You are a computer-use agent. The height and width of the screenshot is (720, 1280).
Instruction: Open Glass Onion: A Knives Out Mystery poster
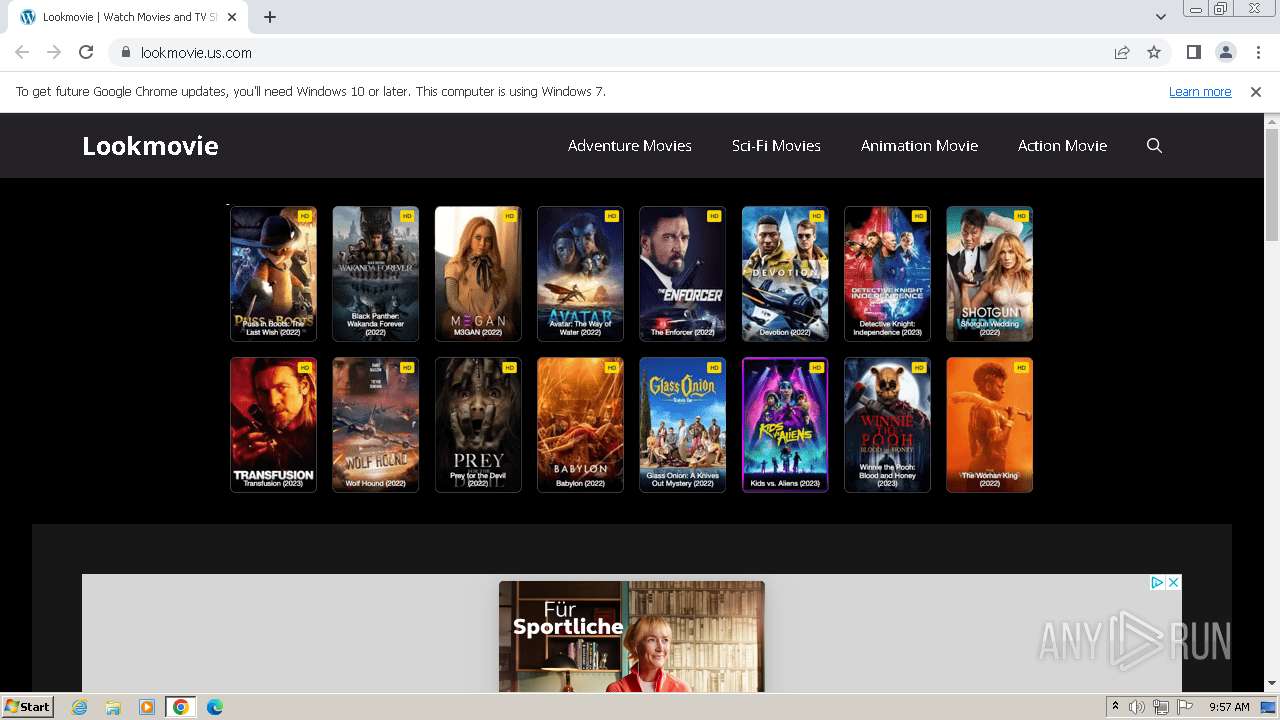click(682, 425)
